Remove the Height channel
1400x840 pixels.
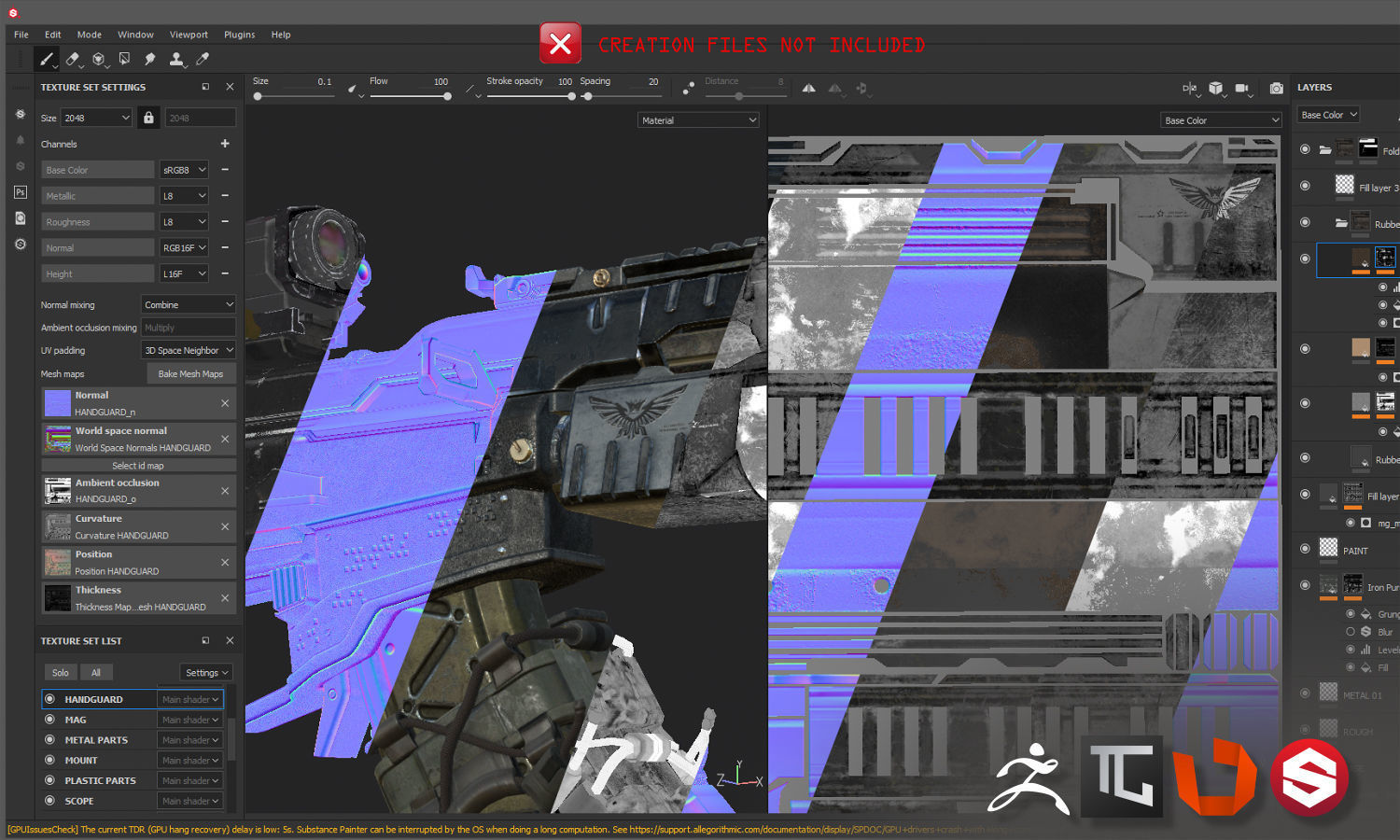[225, 273]
